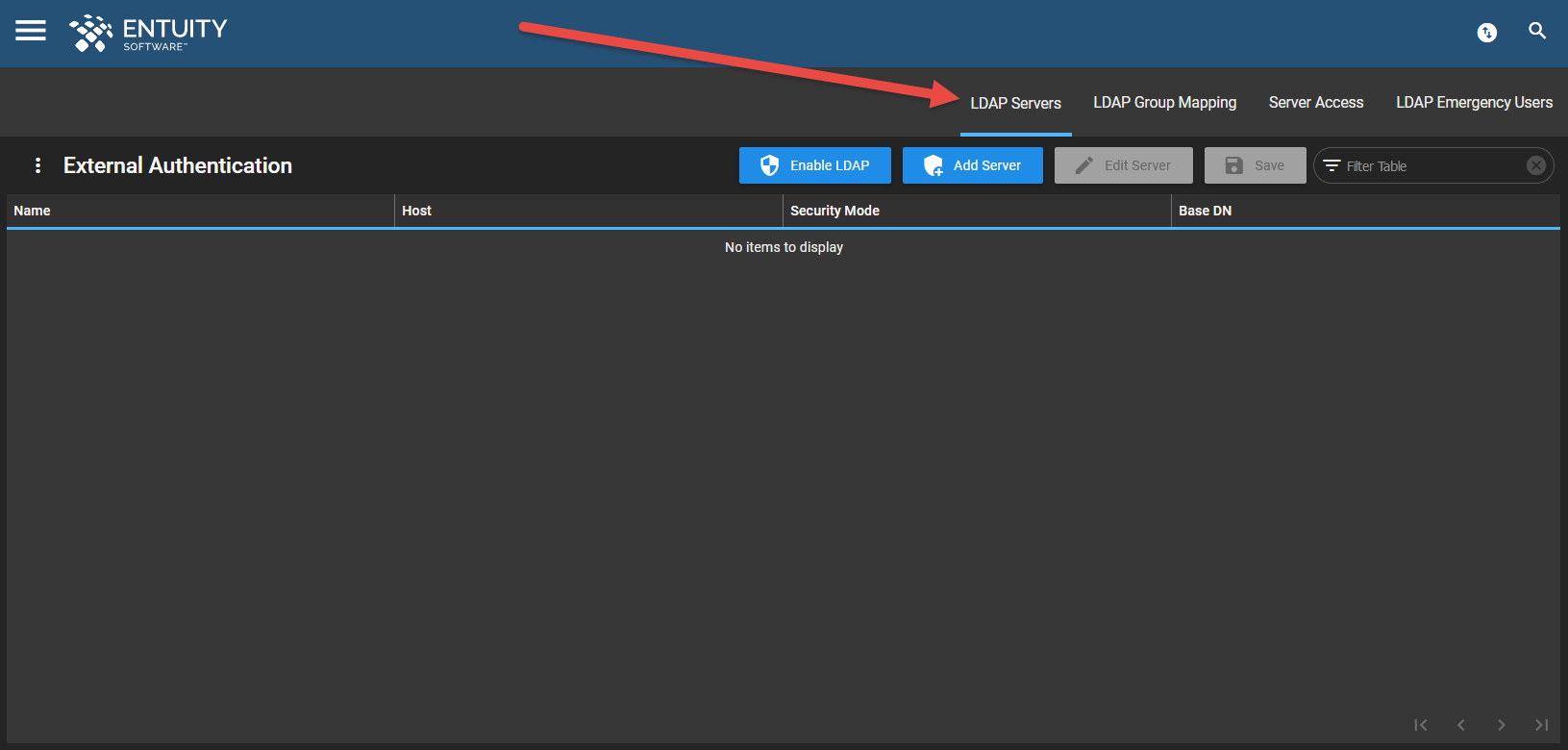Click the Entuity Software logo

pyautogui.click(x=148, y=33)
